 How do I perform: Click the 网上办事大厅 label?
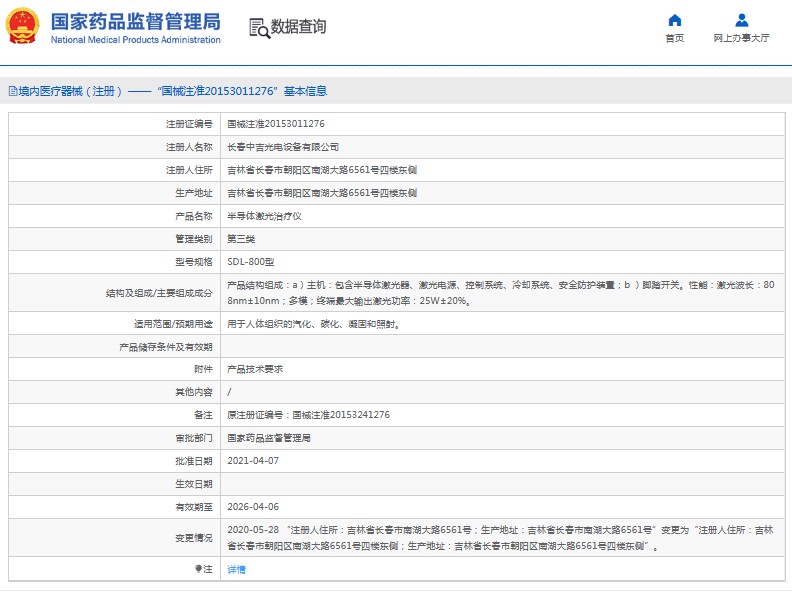(741, 38)
